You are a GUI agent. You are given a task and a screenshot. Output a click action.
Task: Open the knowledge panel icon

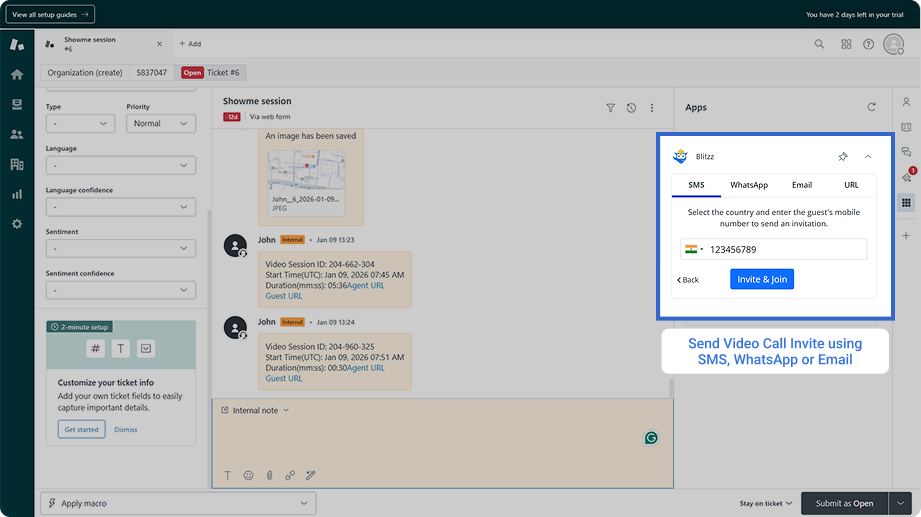coord(906,127)
